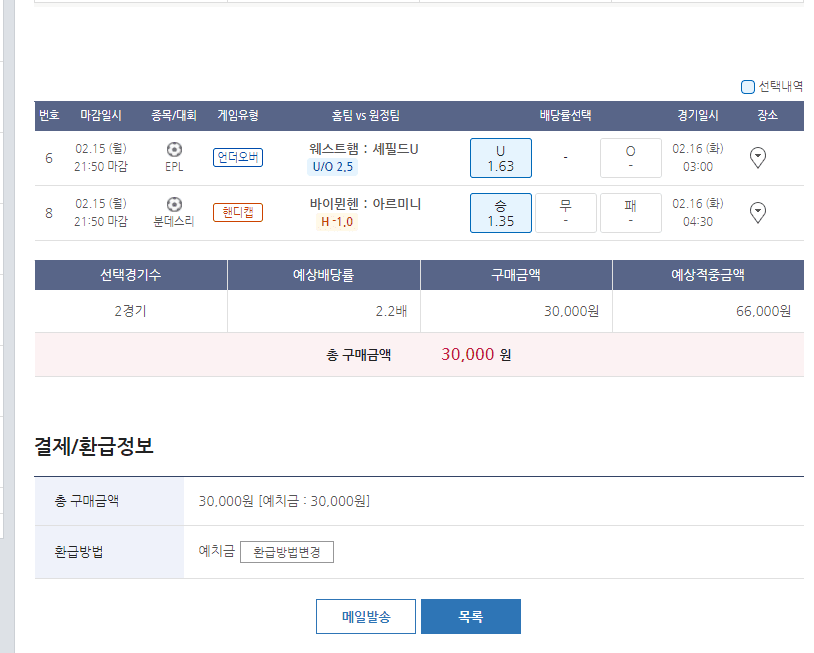
Task: Toggle the 선택내역 checkbox
Action: coord(748,87)
